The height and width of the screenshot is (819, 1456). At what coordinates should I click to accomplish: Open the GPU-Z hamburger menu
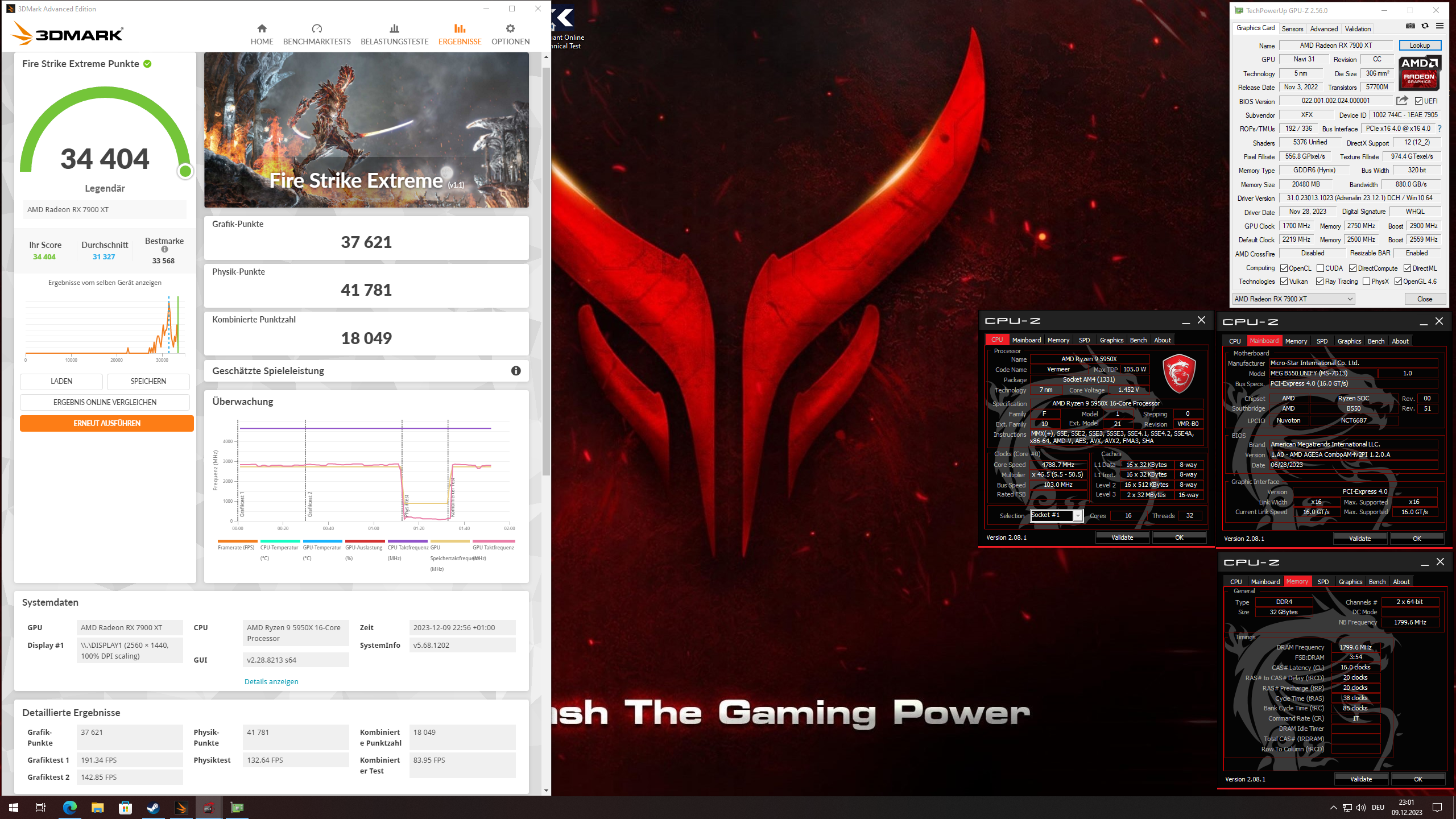pos(1440,26)
